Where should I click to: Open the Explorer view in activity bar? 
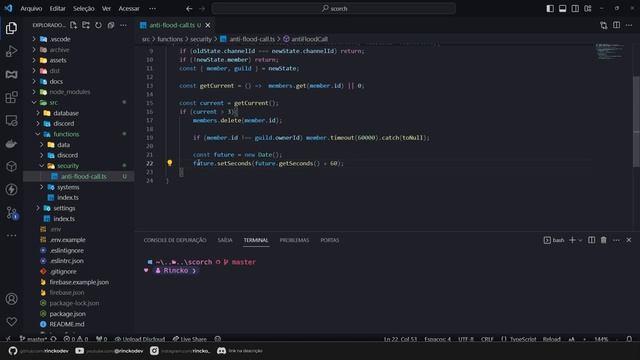11,28
